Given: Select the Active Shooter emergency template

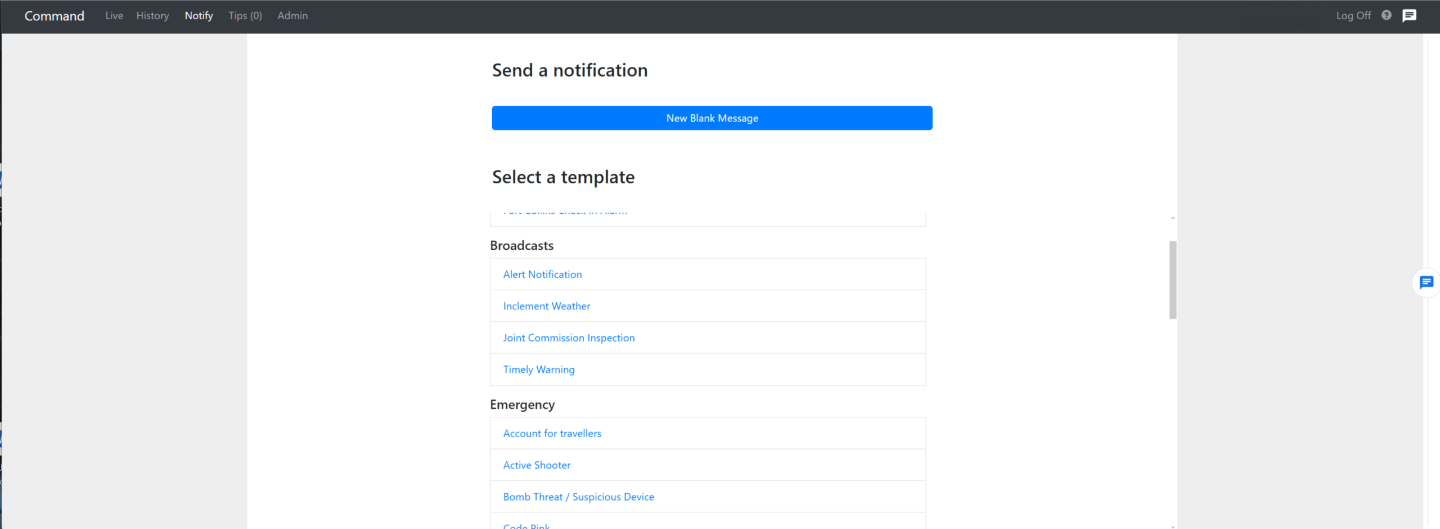Looking at the screenshot, I should pyautogui.click(x=536, y=465).
